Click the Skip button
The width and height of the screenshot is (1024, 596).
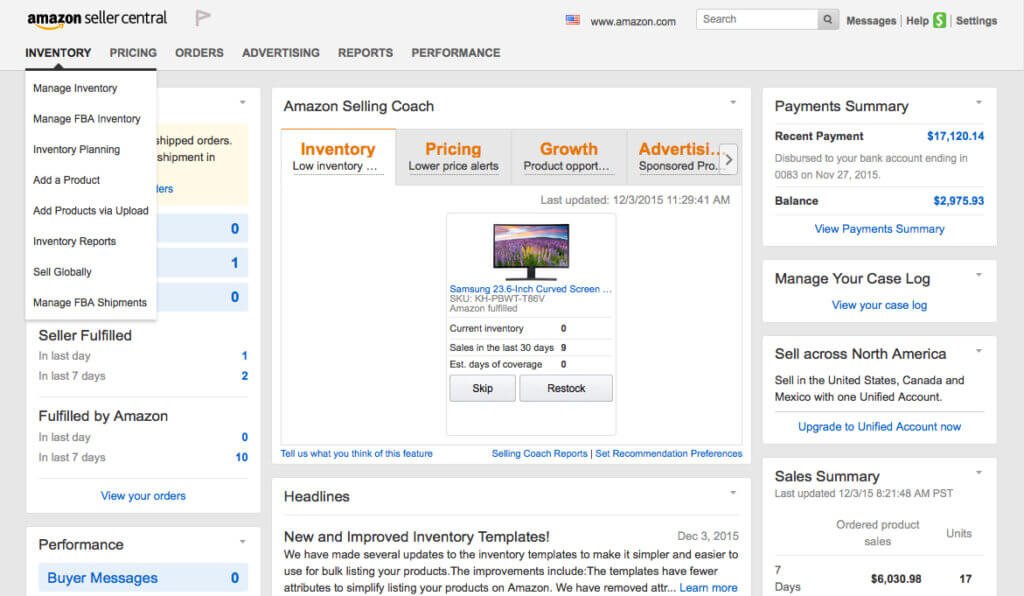483,388
